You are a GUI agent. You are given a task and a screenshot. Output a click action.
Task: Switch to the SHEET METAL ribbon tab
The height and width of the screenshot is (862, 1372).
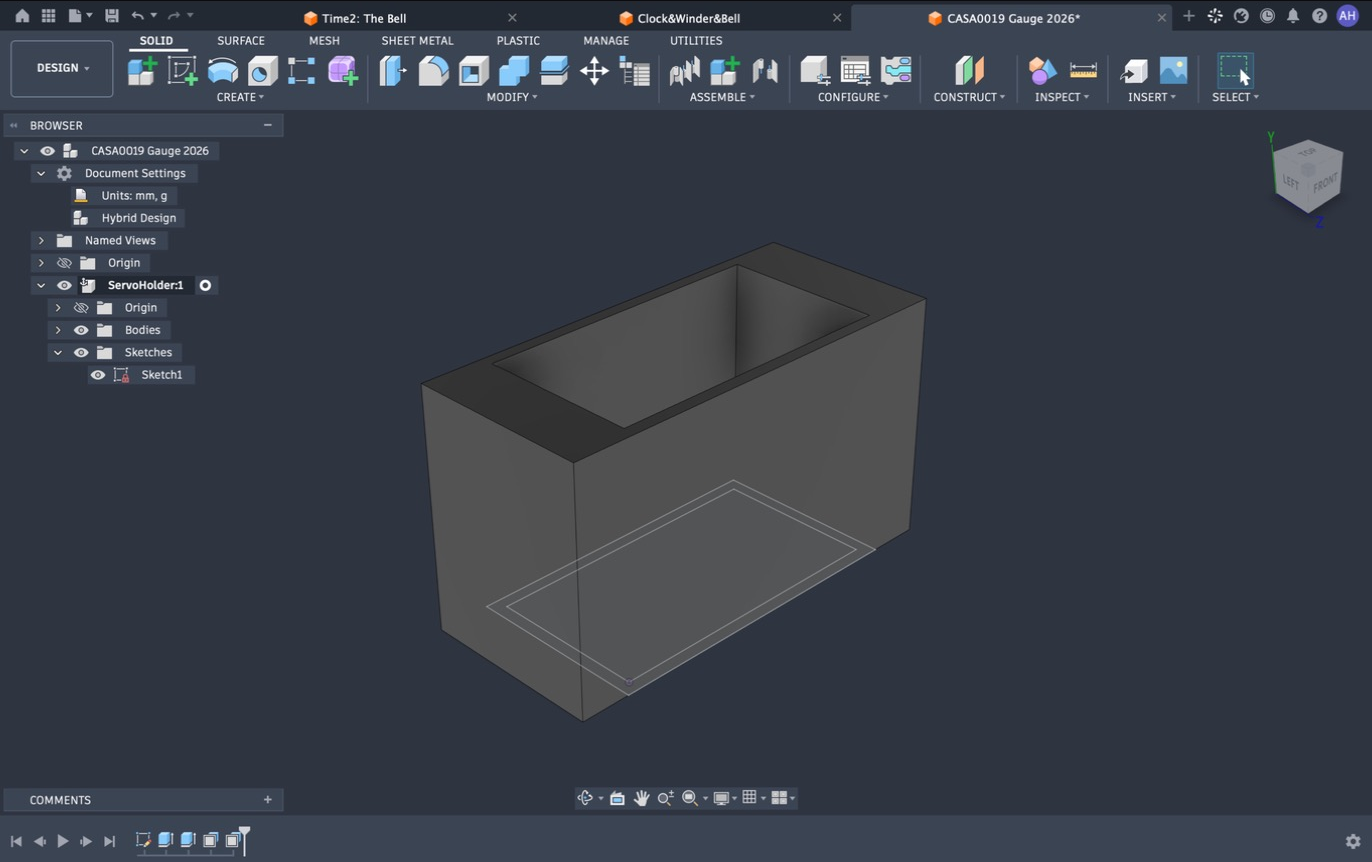coord(417,41)
